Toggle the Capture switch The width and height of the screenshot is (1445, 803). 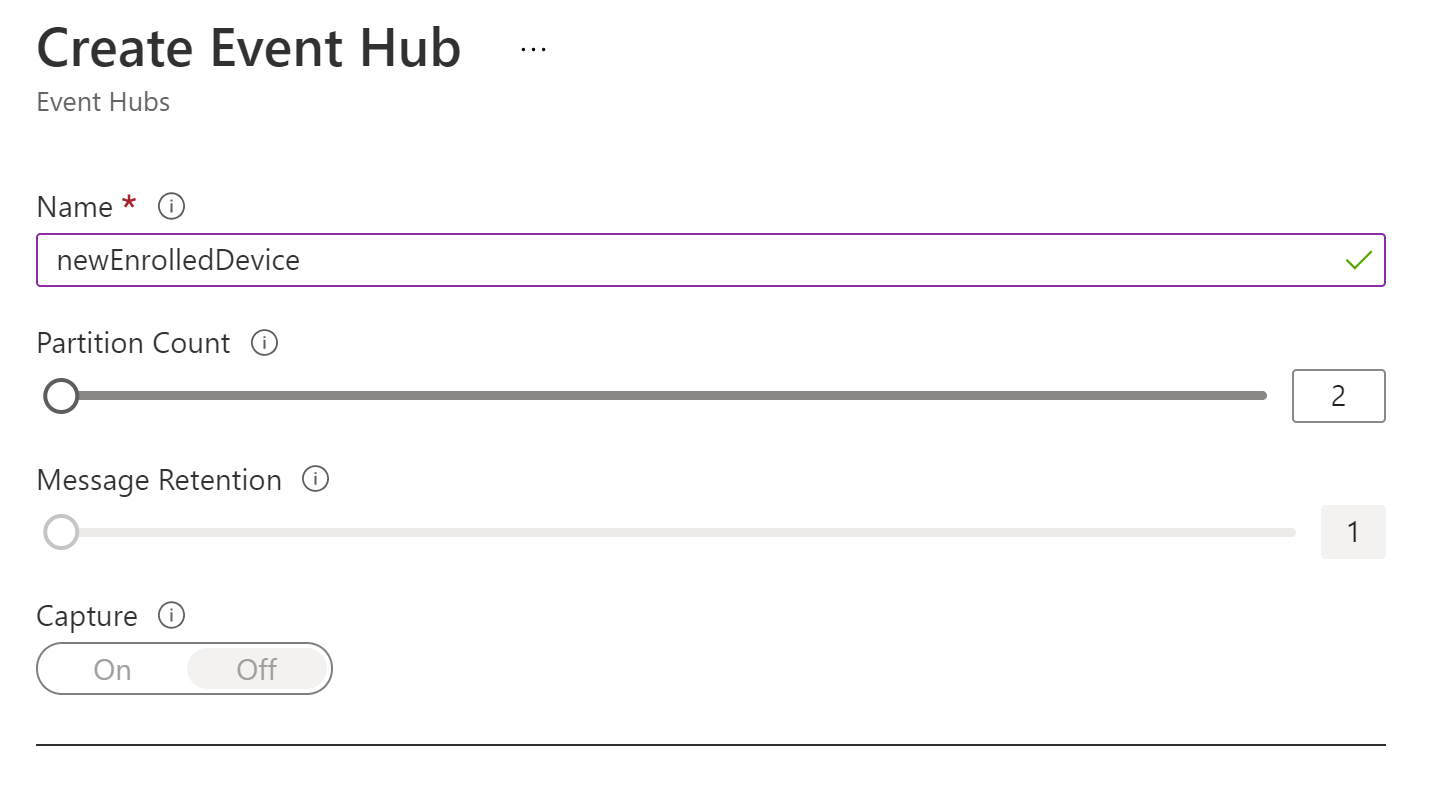(x=185, y=669)
